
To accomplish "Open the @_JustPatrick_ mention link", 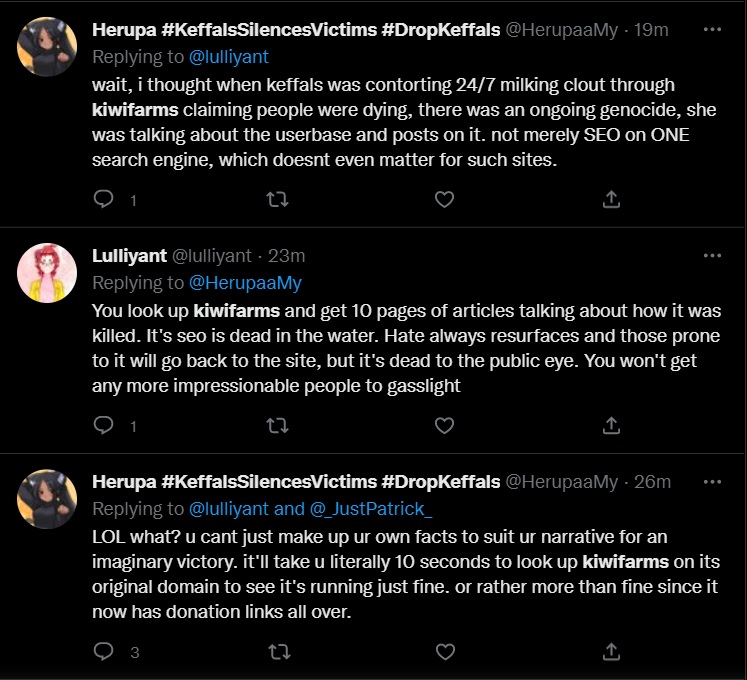I will point(373,509).
